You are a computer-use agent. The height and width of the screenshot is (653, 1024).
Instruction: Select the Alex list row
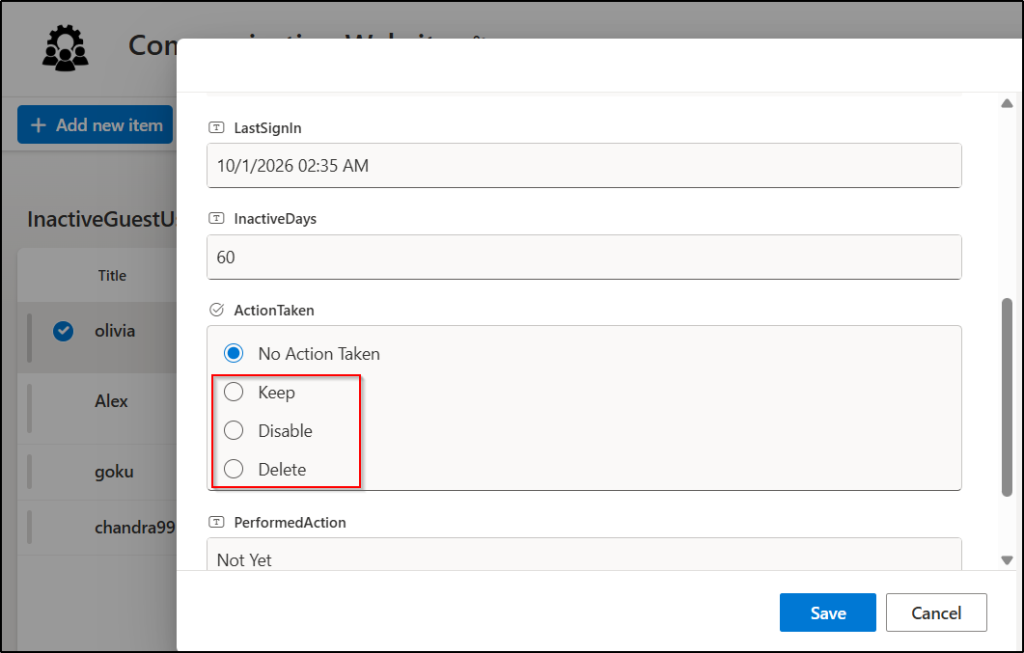click(110, 401)
